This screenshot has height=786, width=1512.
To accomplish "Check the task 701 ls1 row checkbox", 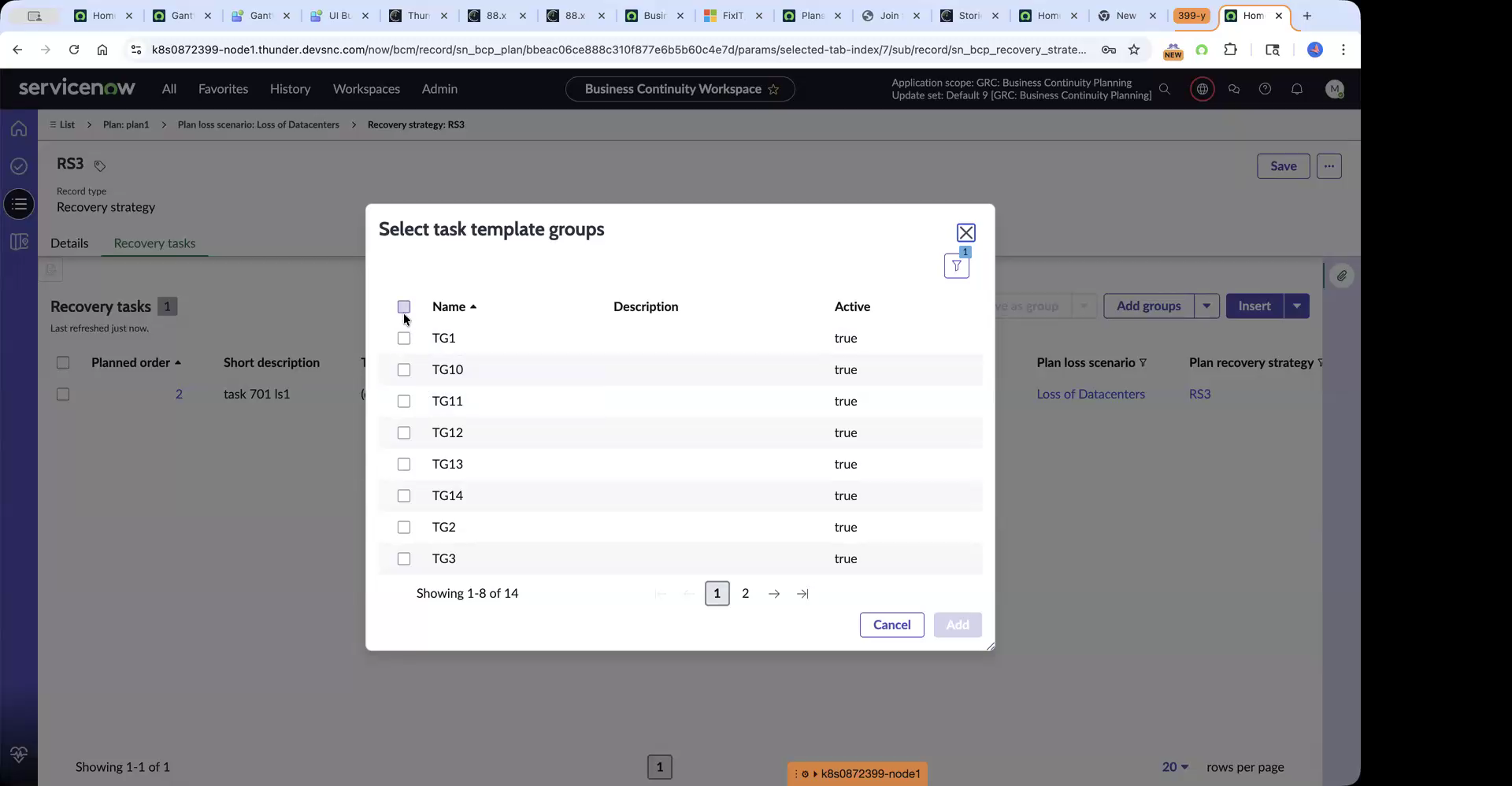I will tap(63, 394).
